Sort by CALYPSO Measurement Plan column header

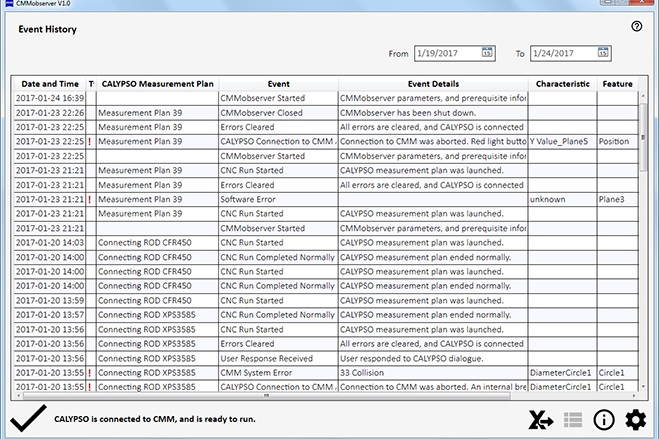(x=157, y=84)
